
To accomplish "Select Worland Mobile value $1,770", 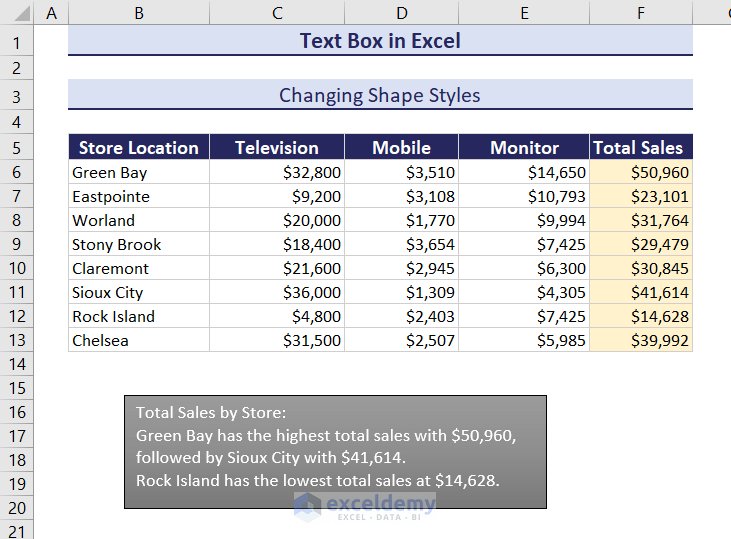I will coord(401,220).
